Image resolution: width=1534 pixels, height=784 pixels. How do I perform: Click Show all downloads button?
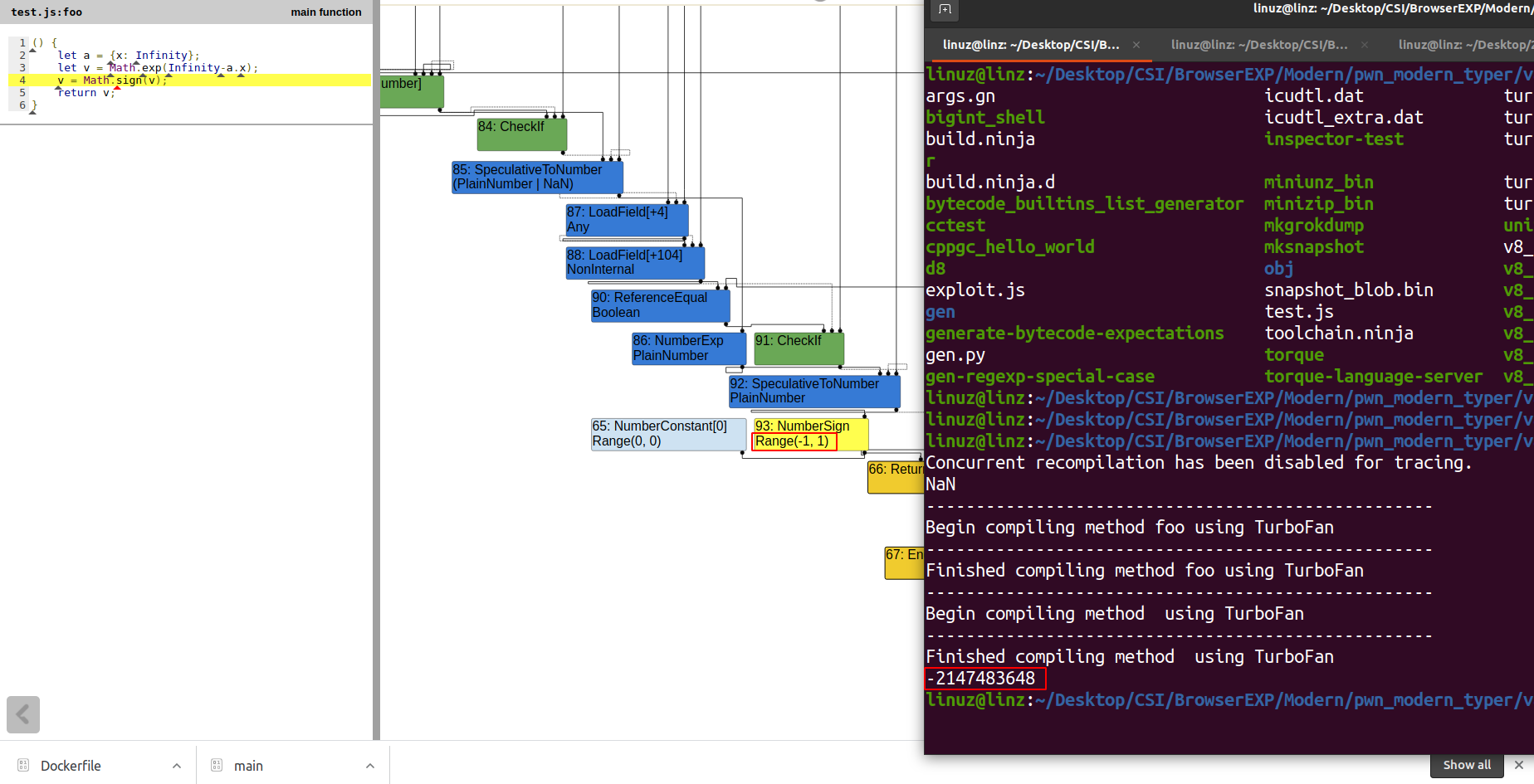pyautogui.click(x=1467, y=765)
